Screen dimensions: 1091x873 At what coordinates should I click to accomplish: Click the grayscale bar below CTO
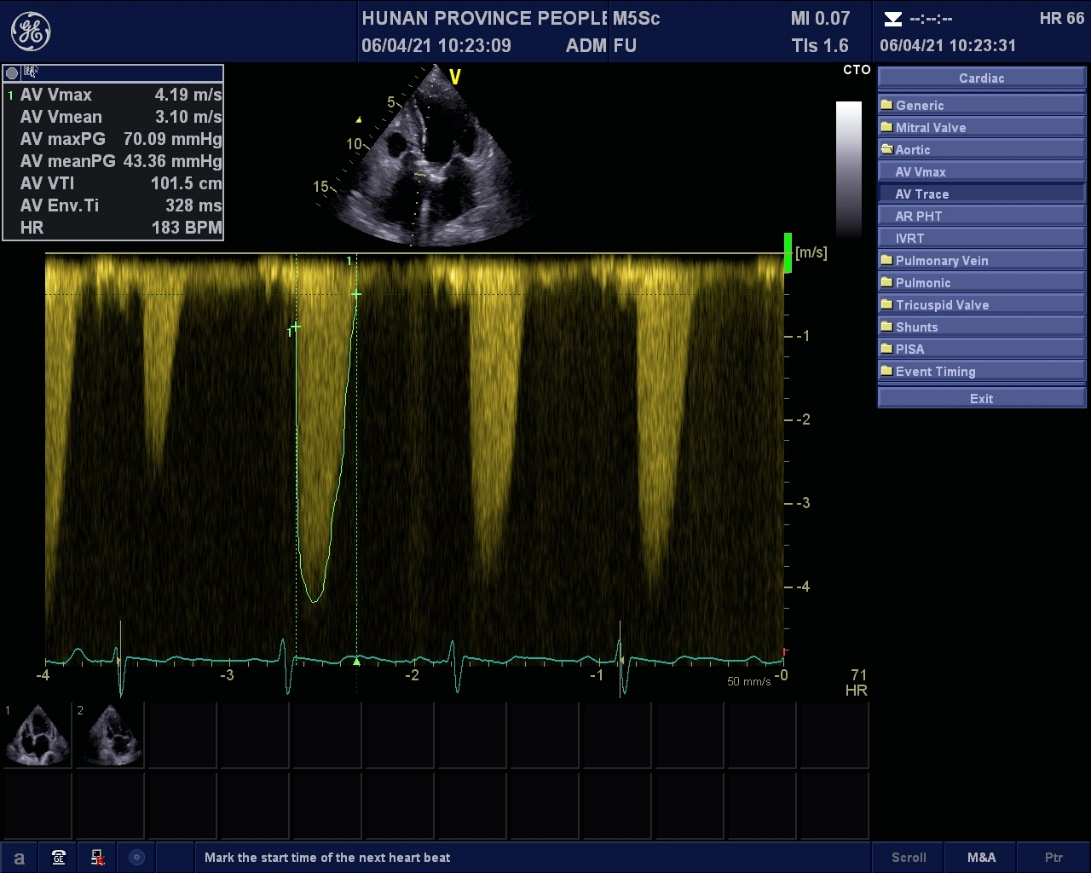coord(848,168)
